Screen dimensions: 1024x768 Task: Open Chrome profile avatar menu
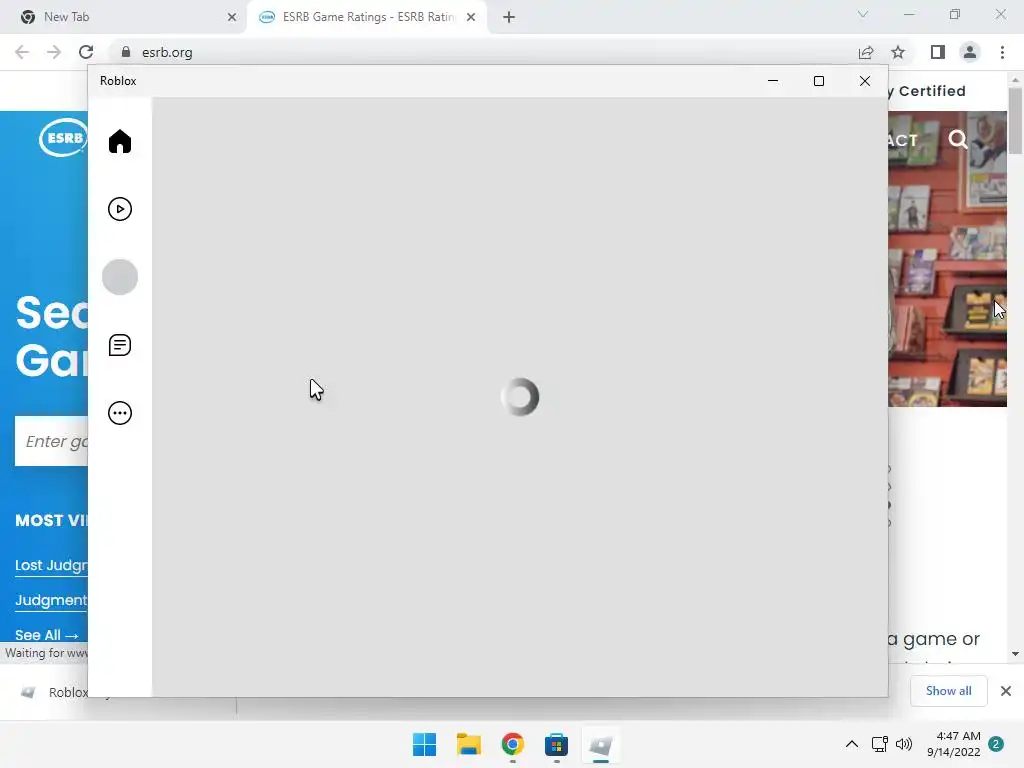(970, 52)
